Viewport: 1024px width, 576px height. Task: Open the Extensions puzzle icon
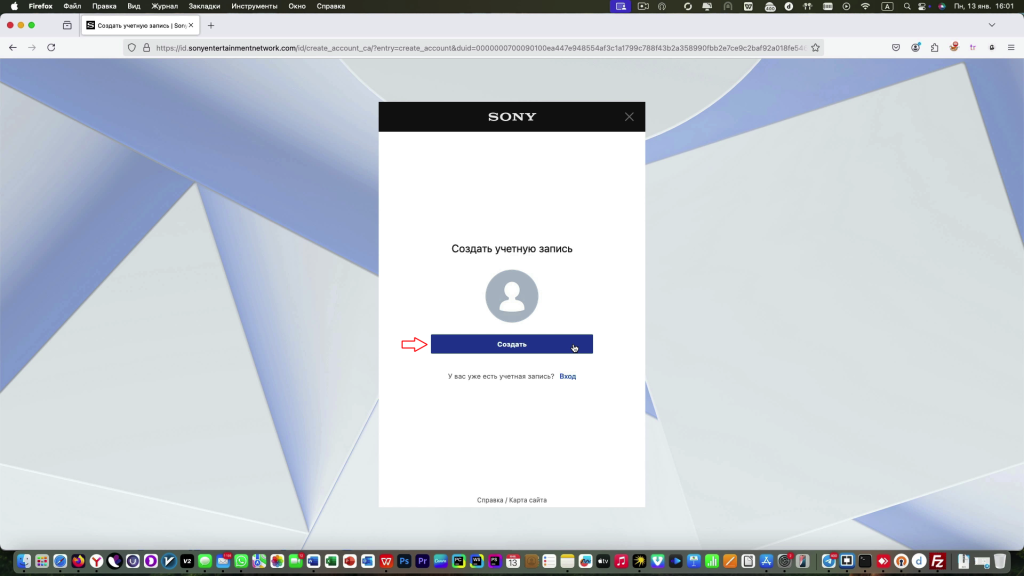[x=934, y=47]
